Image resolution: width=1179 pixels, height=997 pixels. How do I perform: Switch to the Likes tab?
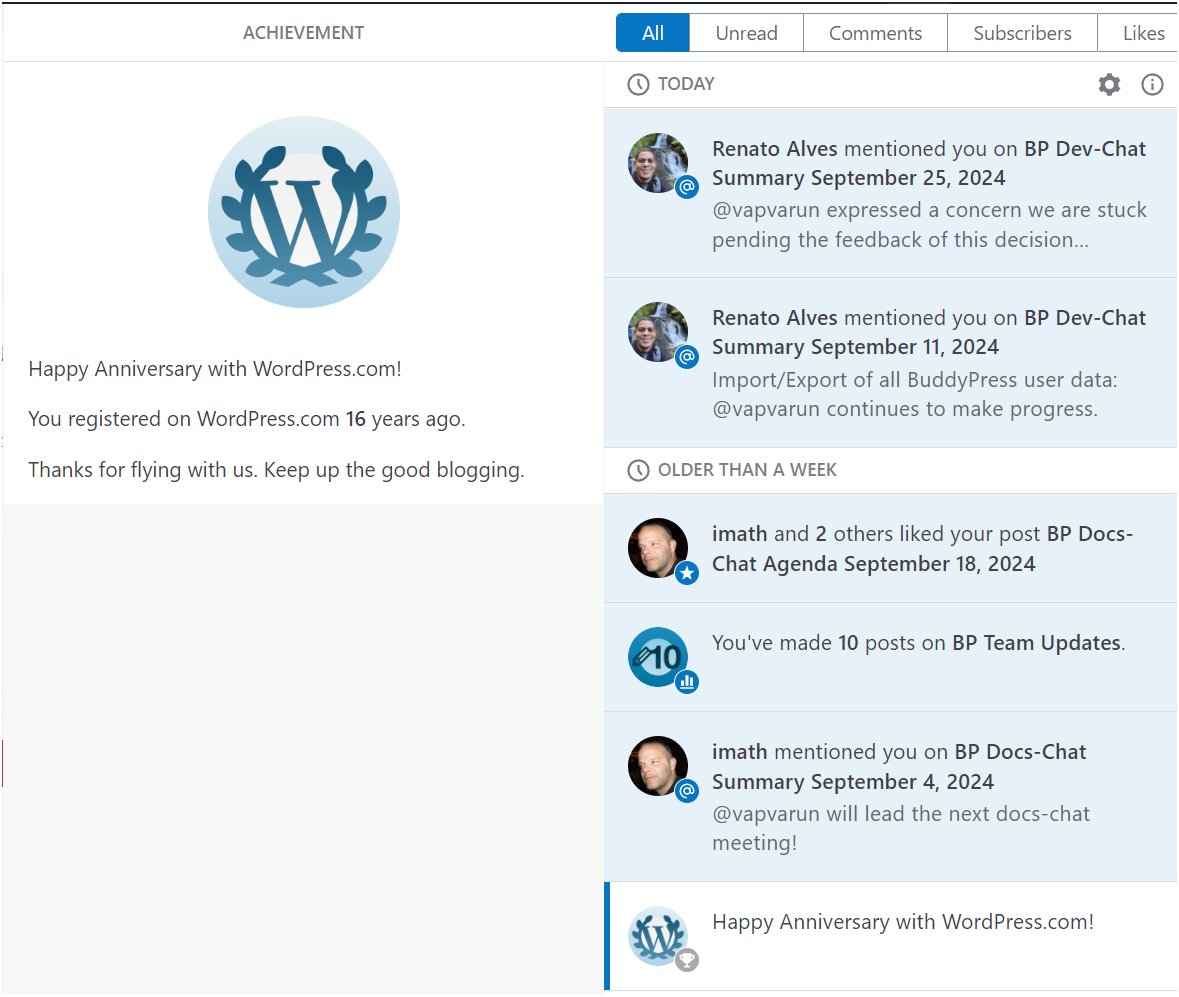(x=1138, y=33)
